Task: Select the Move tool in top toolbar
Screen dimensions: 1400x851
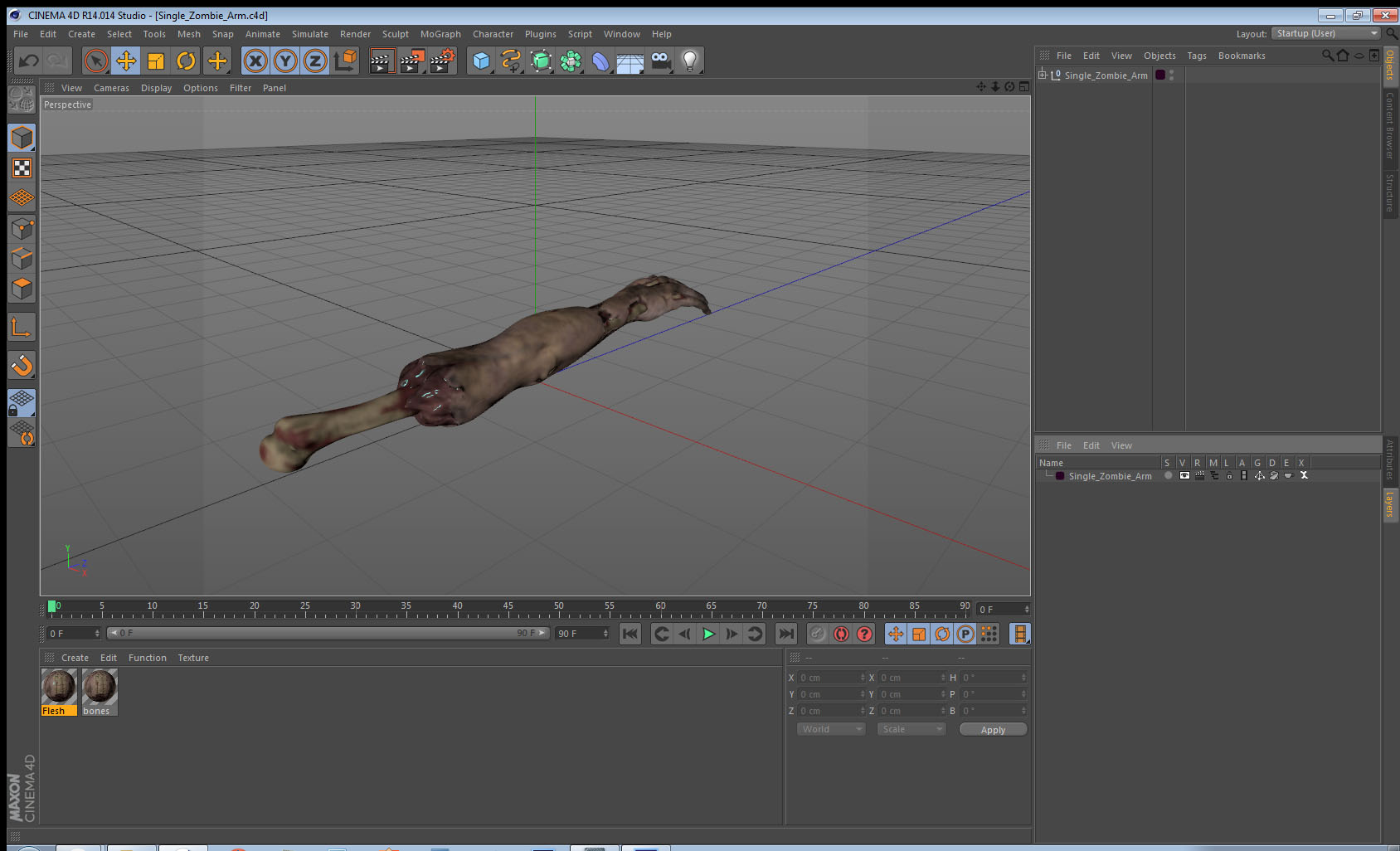Action: pyautogui.click(x=126, y=61)
